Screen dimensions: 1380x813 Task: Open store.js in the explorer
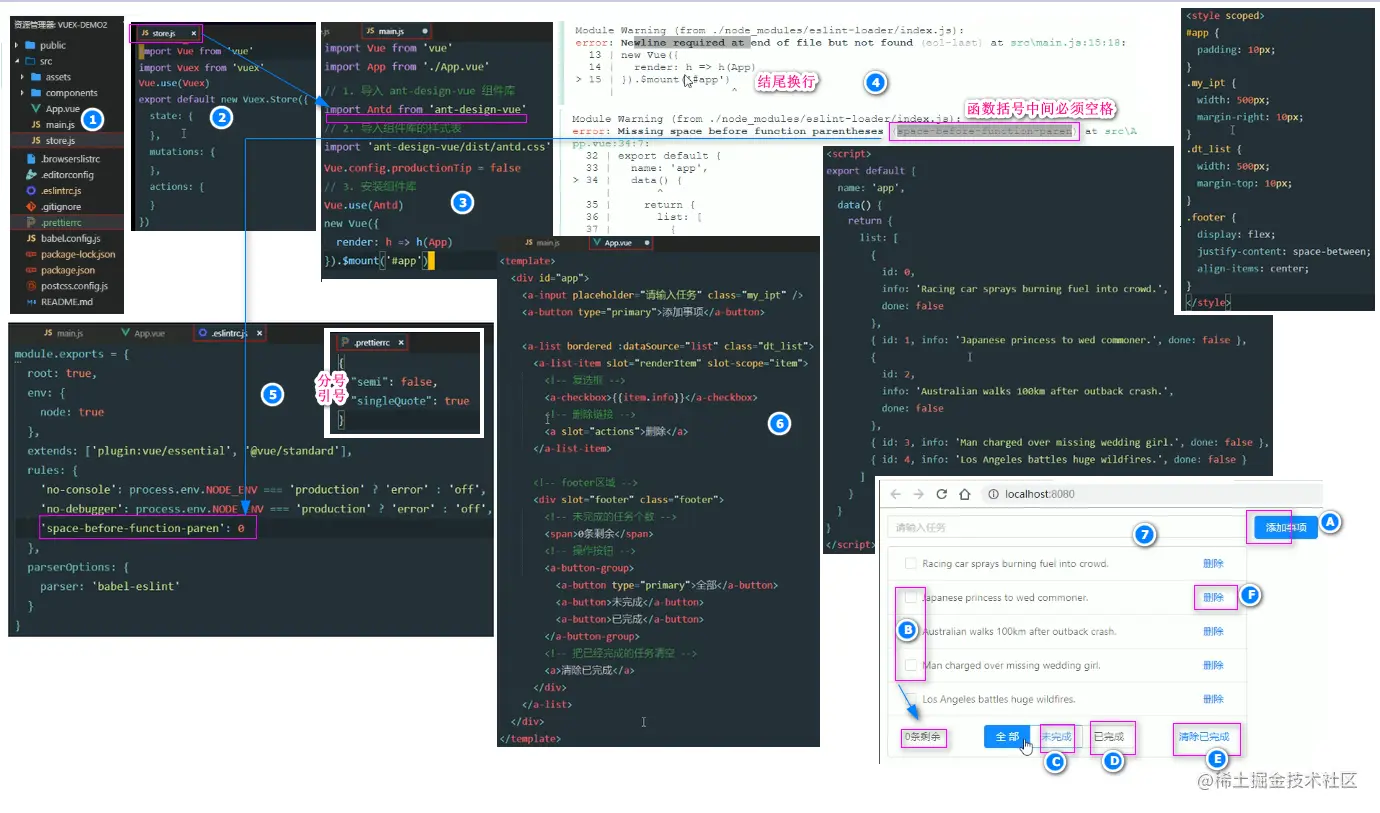60,141
